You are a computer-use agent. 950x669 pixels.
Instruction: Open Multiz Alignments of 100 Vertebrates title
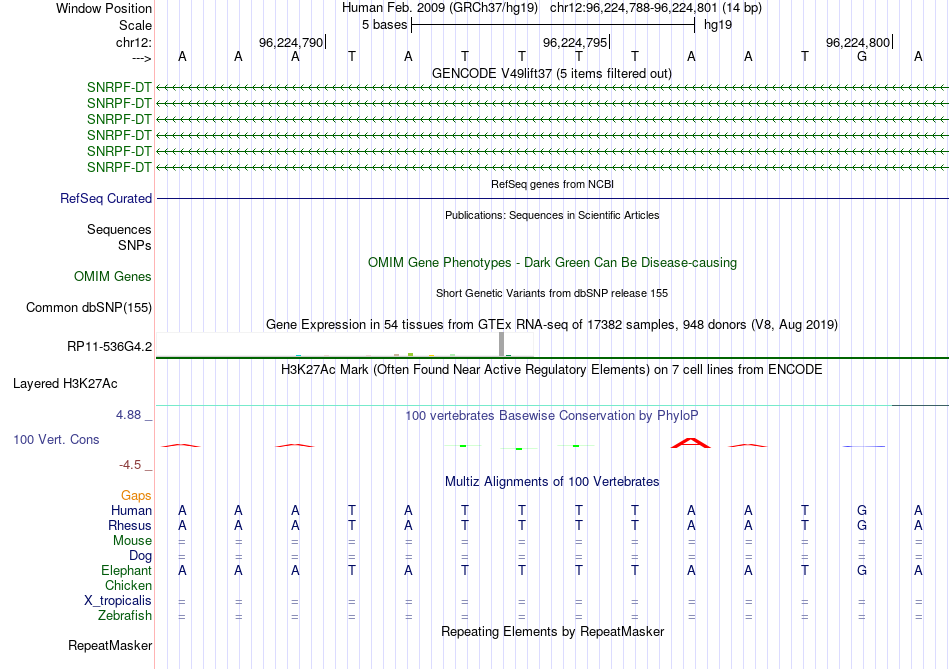tap(552, 482)
